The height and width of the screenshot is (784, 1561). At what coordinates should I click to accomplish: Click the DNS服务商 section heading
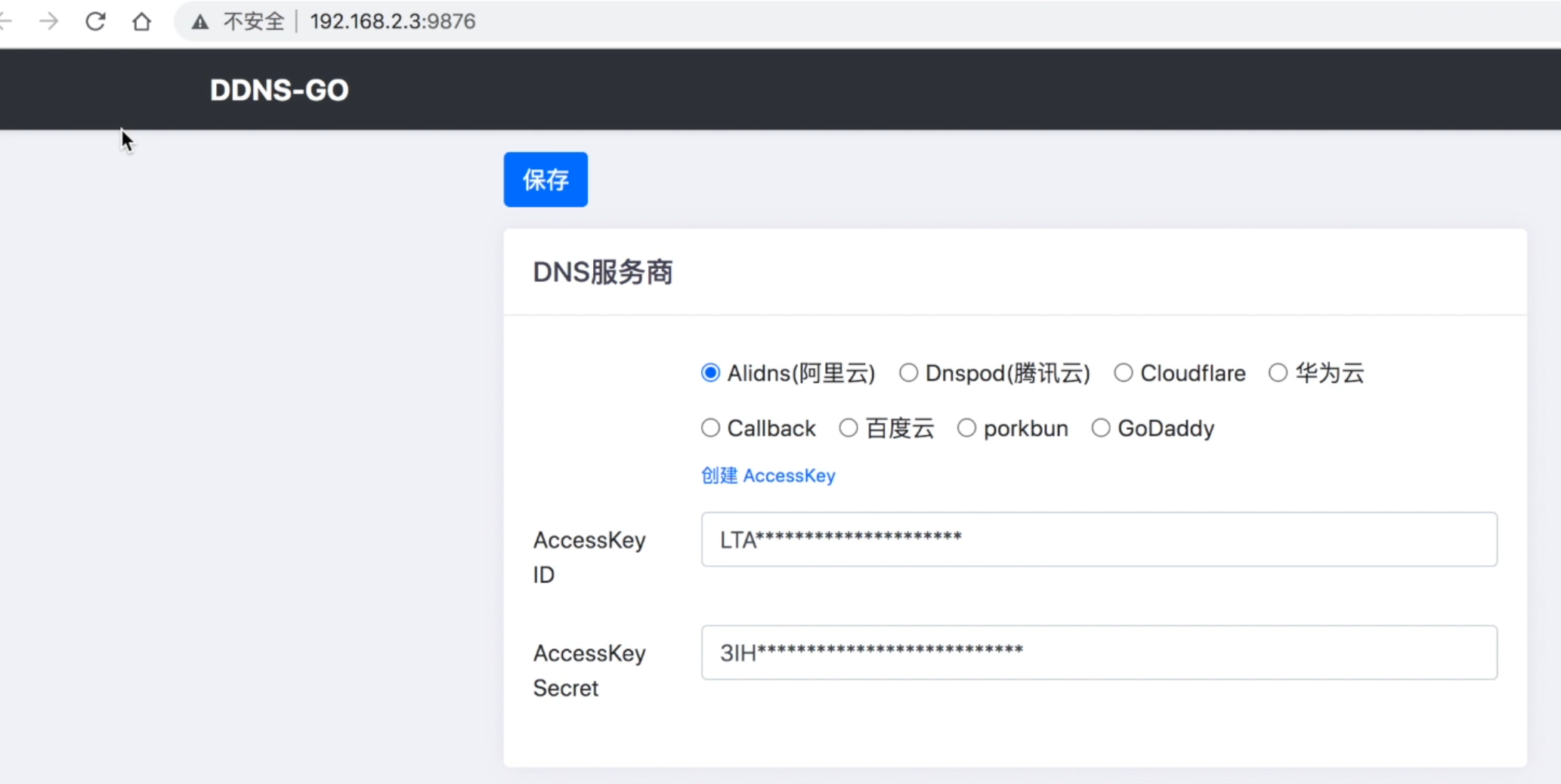point(602,271)
